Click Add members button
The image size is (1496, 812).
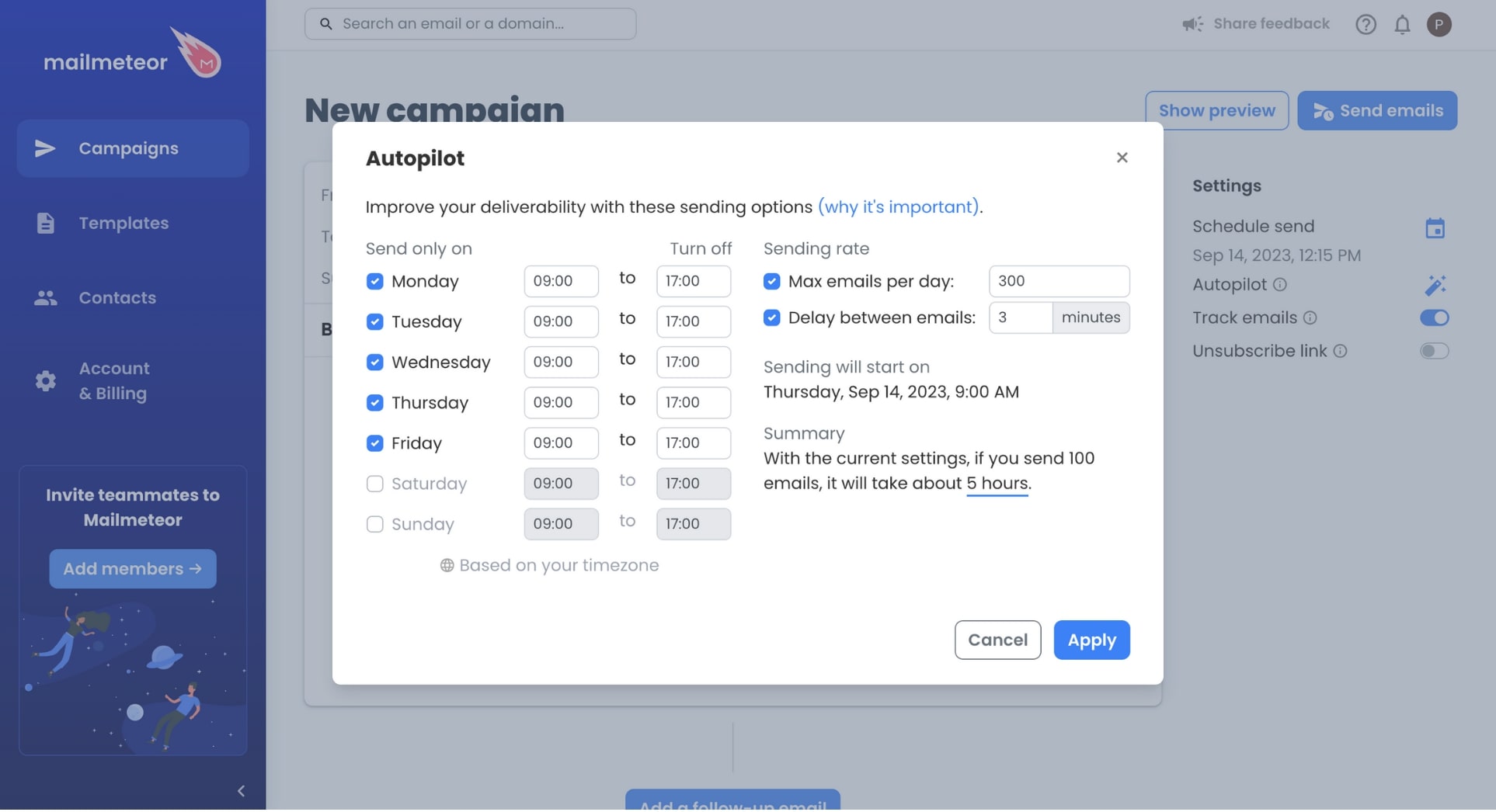133,569
